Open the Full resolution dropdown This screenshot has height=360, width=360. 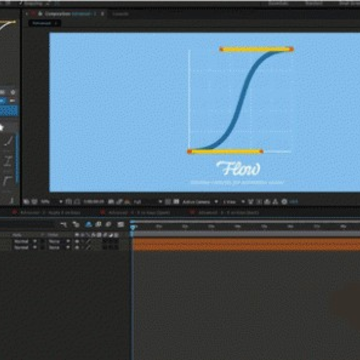148,202
